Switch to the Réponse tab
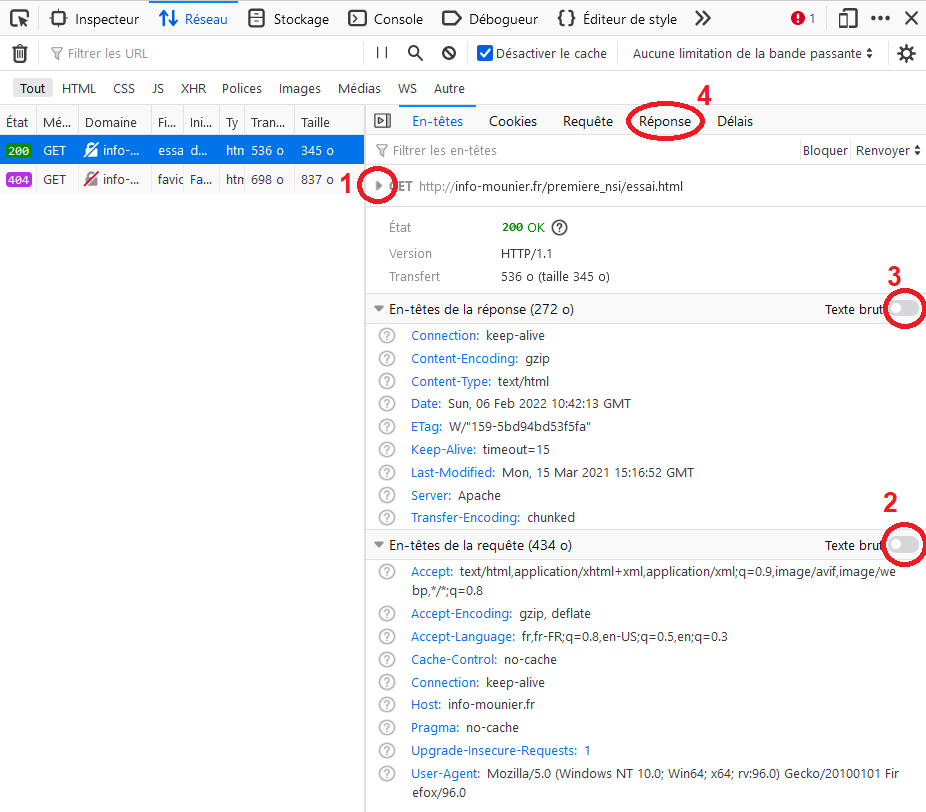The image size is (926, 812). tap(665, 121)
